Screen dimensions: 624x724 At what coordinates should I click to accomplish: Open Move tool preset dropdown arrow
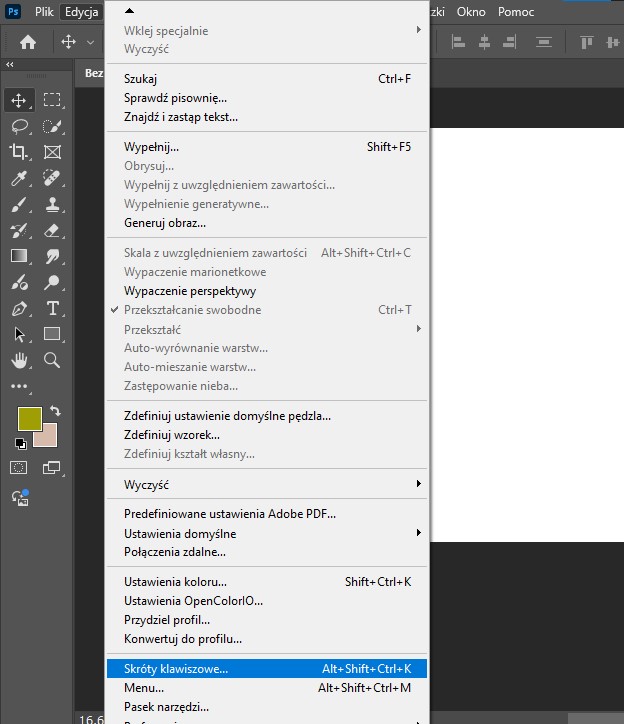[x=91, y=42]
